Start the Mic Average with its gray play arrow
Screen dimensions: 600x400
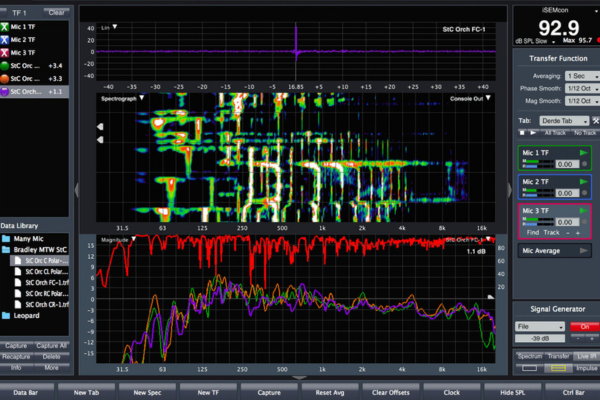point(583,251)
